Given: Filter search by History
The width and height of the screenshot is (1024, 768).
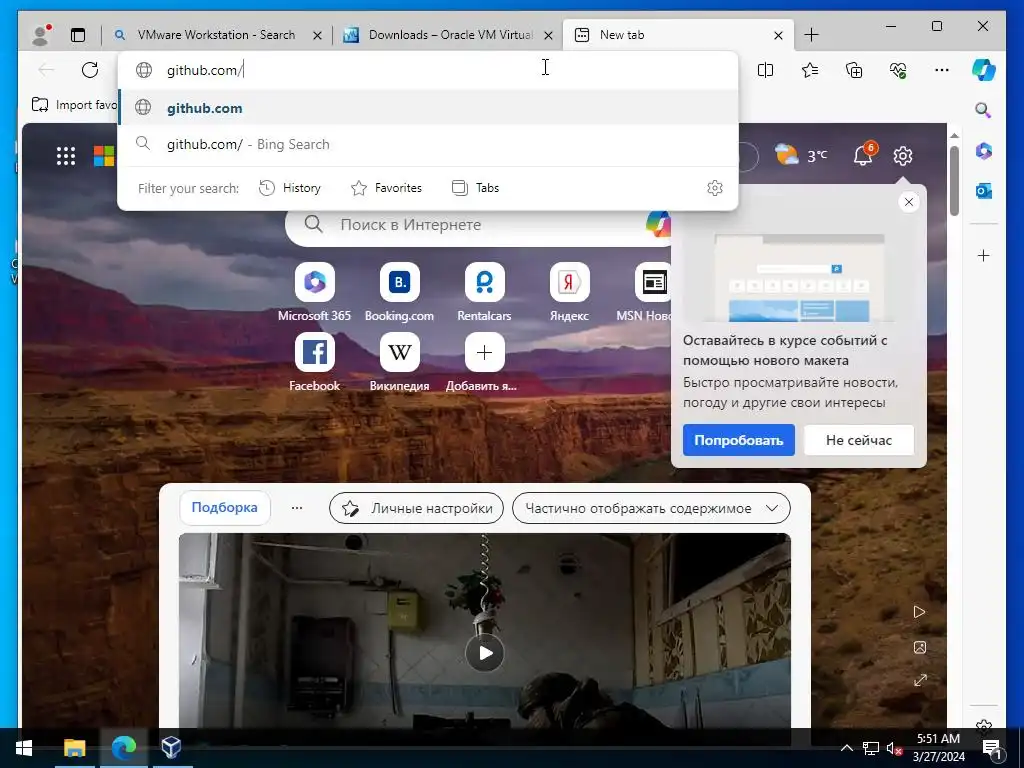Looking at the screenshot, I should point(290,188).
